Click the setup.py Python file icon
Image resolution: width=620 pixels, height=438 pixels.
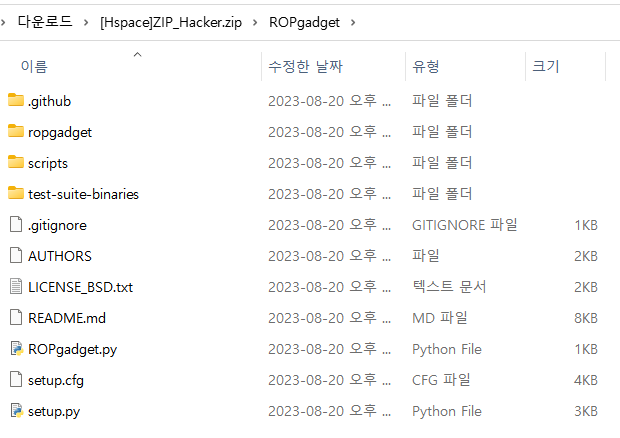[16, 411]
